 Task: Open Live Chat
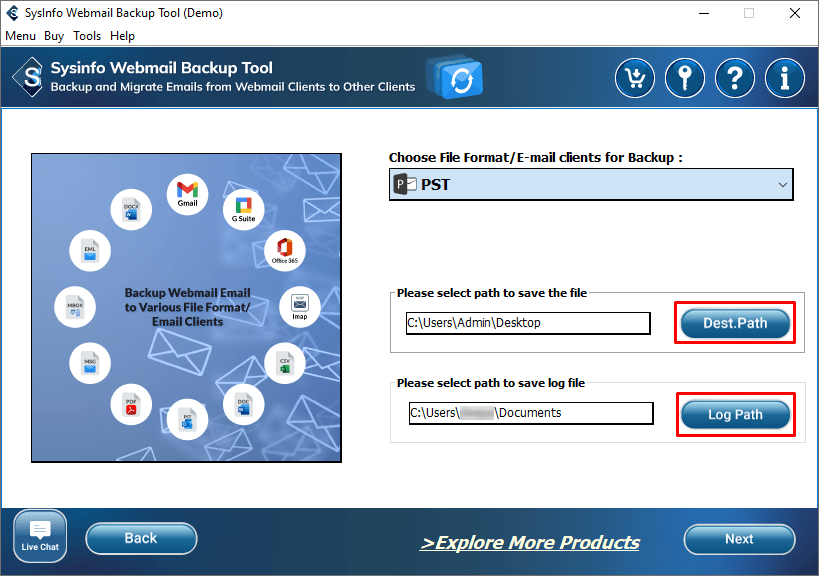(40, 536)
